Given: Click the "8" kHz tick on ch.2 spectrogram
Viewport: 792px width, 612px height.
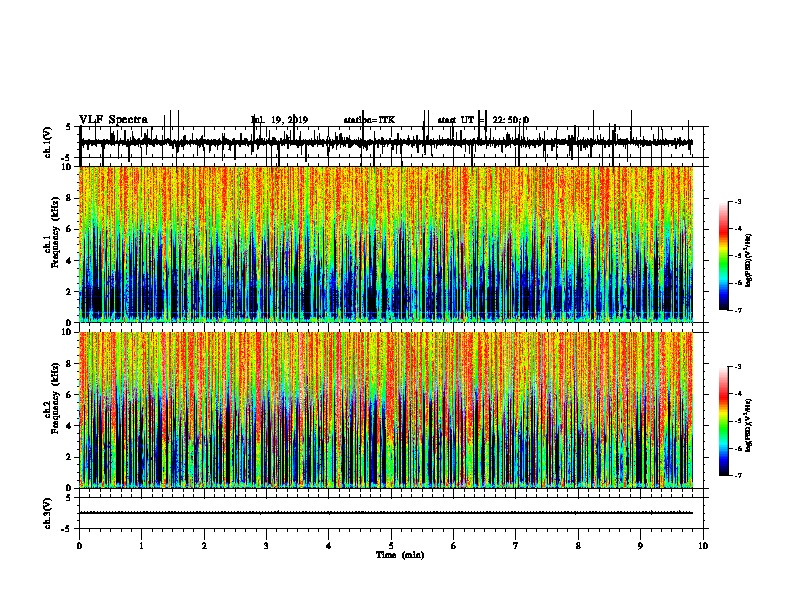Looking at the screenshot, I should coord(70,364).
